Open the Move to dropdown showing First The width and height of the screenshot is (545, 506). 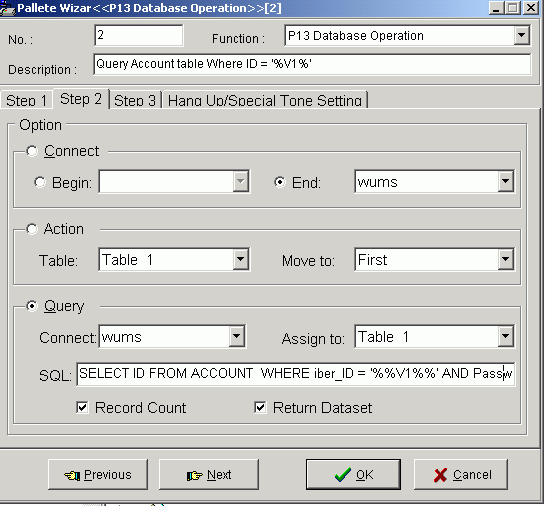point(506,259)
